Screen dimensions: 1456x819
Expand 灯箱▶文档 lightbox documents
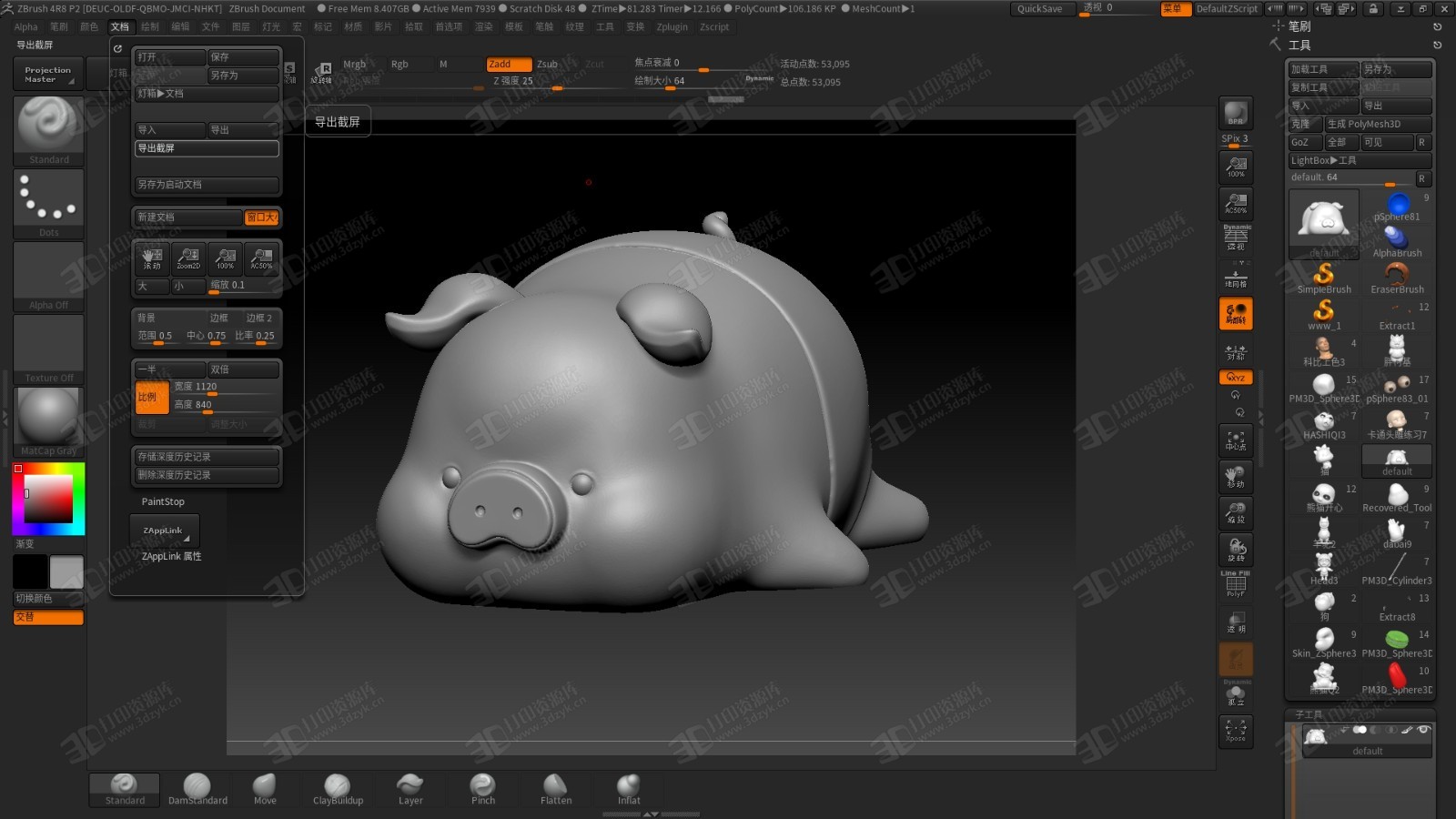point(207,94)
